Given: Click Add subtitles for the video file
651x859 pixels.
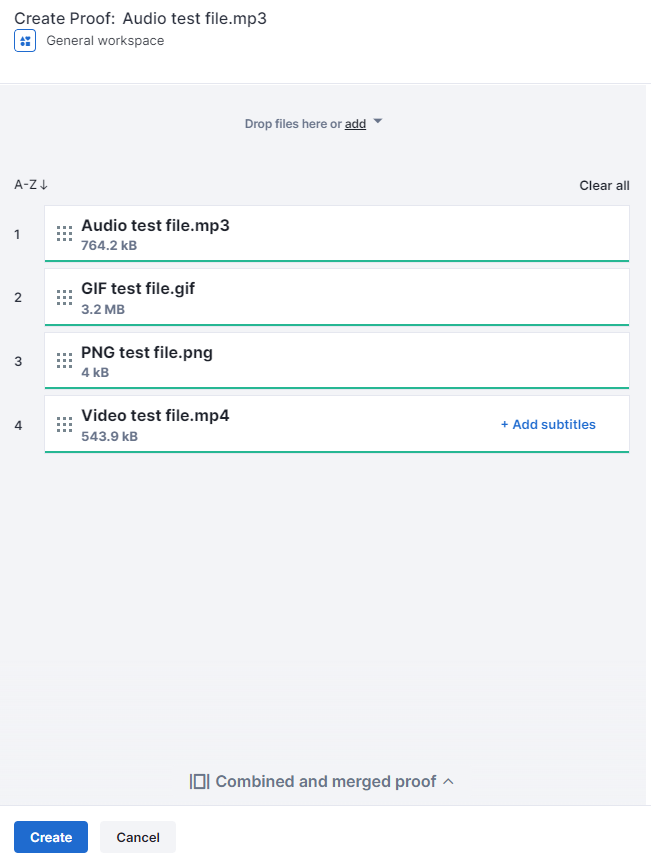Looking at the screenshot, I should [x=548, y=425].
